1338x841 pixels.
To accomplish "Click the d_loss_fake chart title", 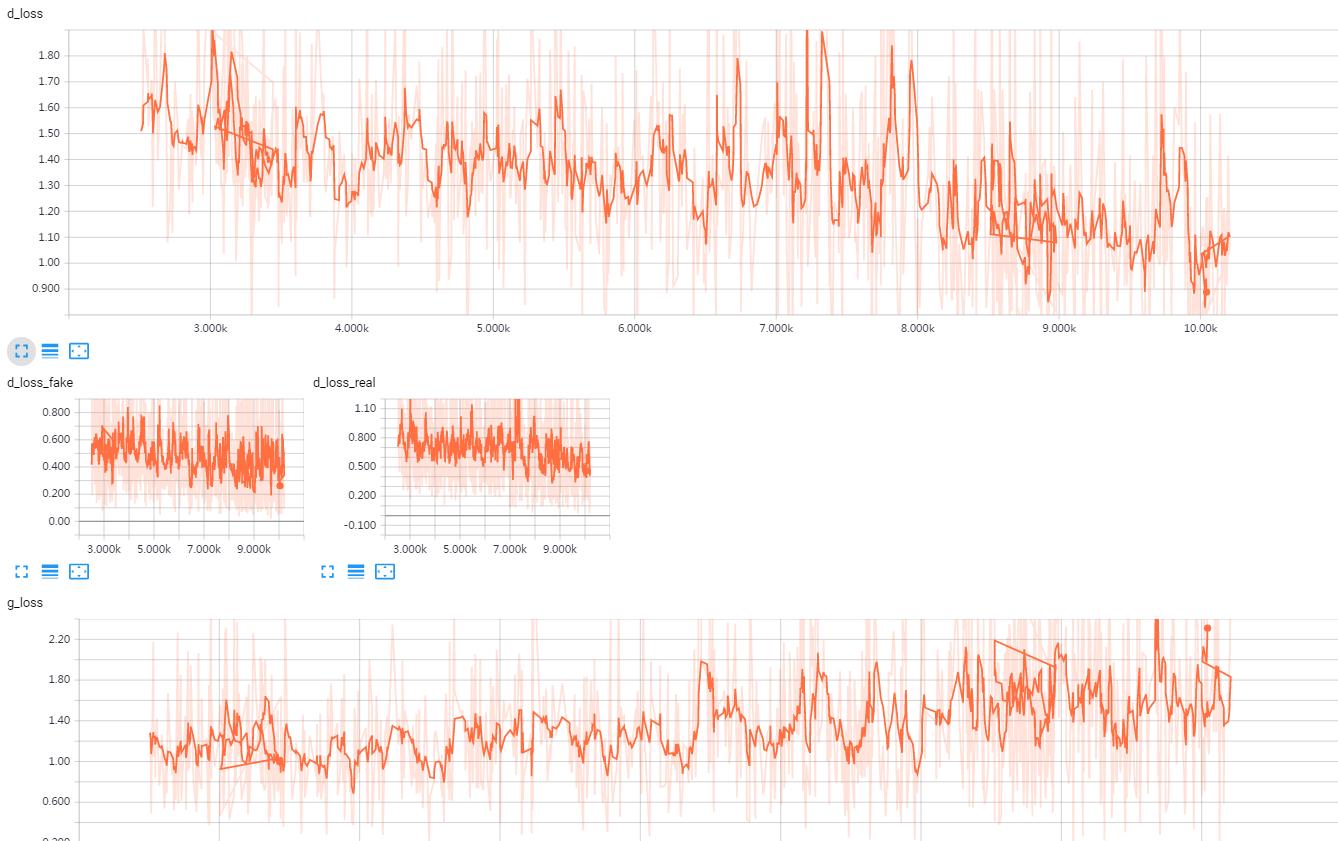I will coord(38,382).
